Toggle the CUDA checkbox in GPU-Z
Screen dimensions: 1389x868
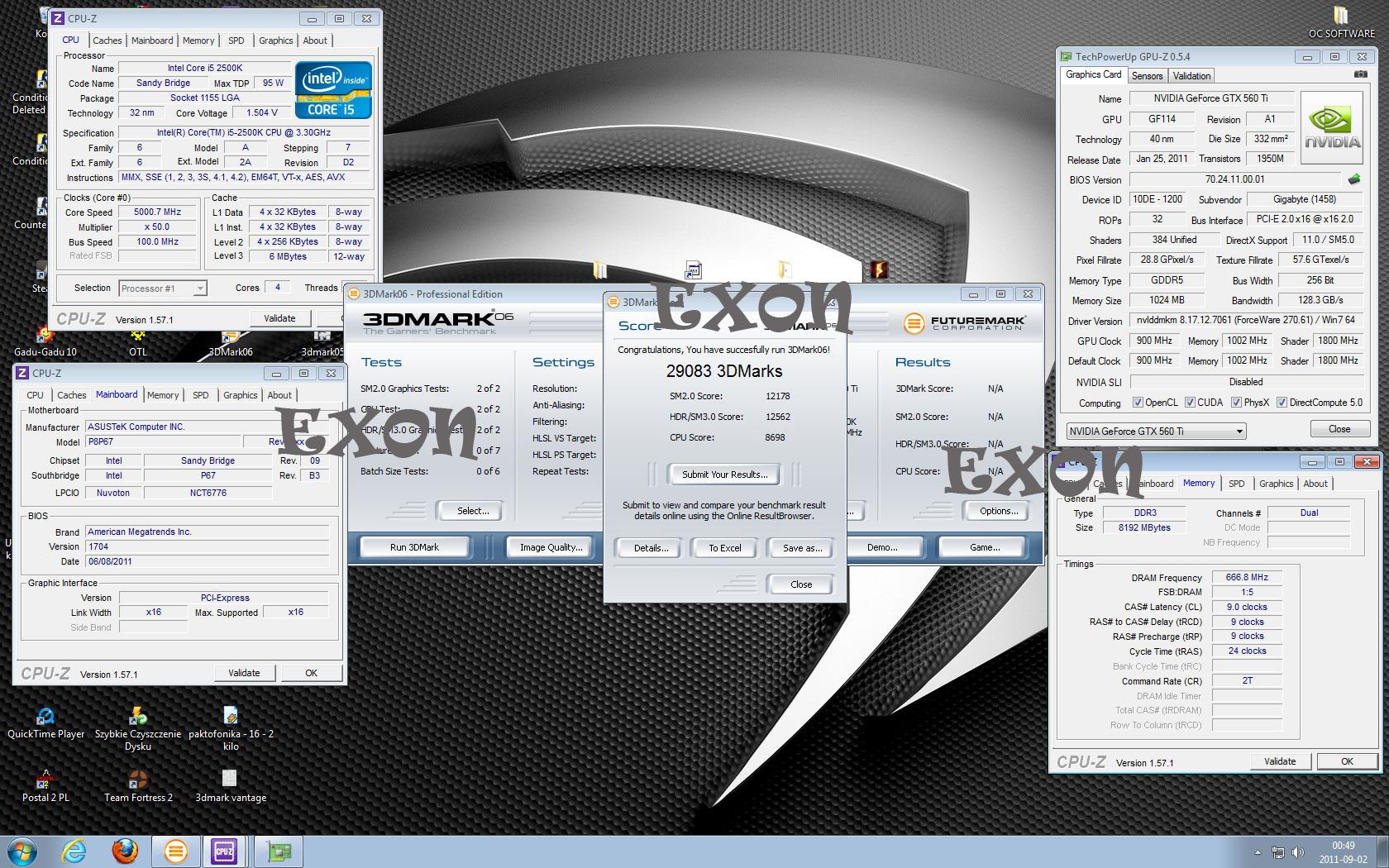[1190, 403]
